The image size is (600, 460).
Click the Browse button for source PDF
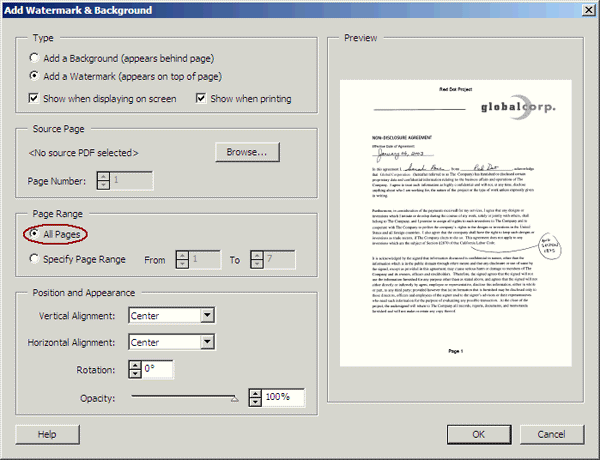245,153
